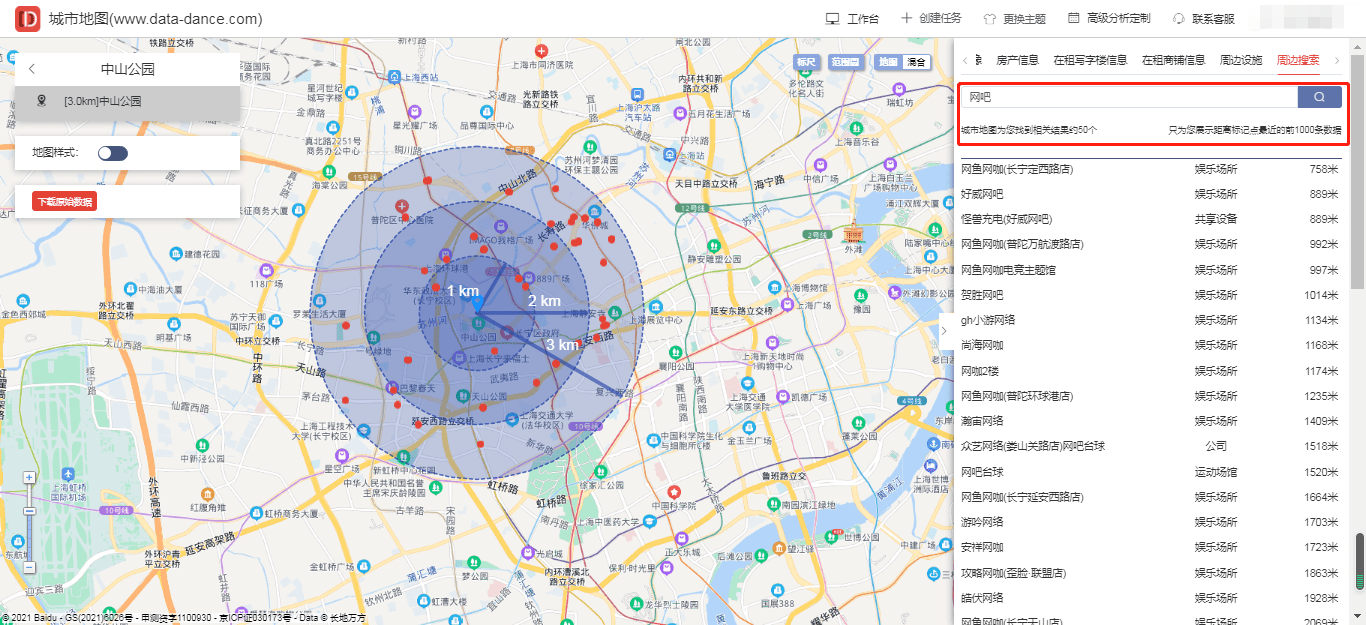Click the pin icon of [3.0km]中山公园
Viewport: 1366px width, 625px height.
[x=41, y=101]
